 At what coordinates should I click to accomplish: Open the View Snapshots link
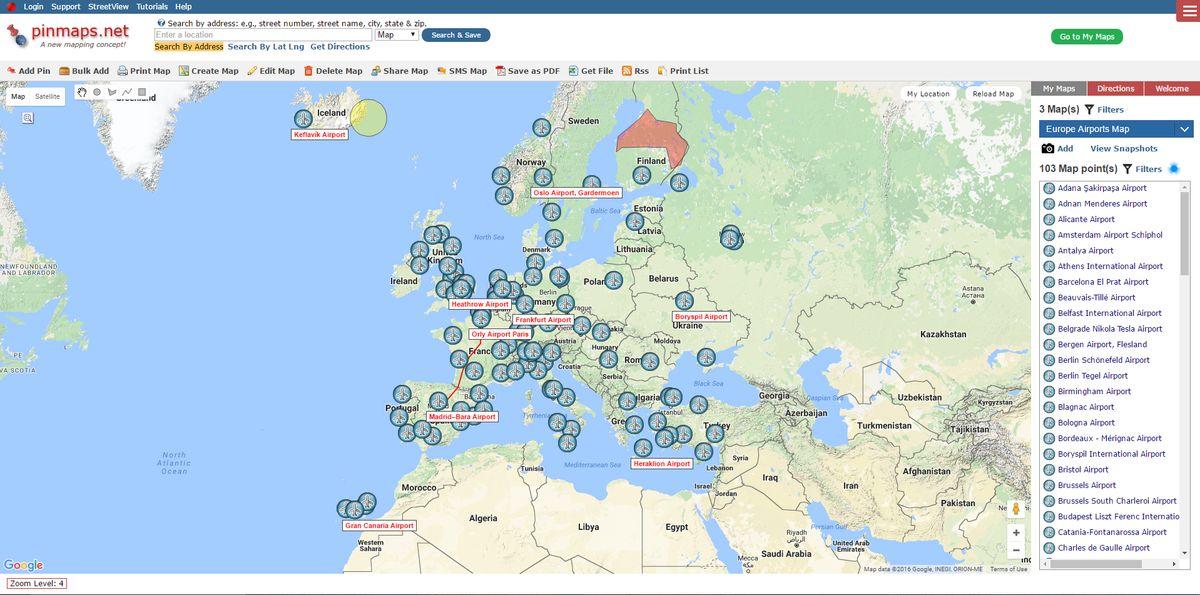(x=1124, y=148)
